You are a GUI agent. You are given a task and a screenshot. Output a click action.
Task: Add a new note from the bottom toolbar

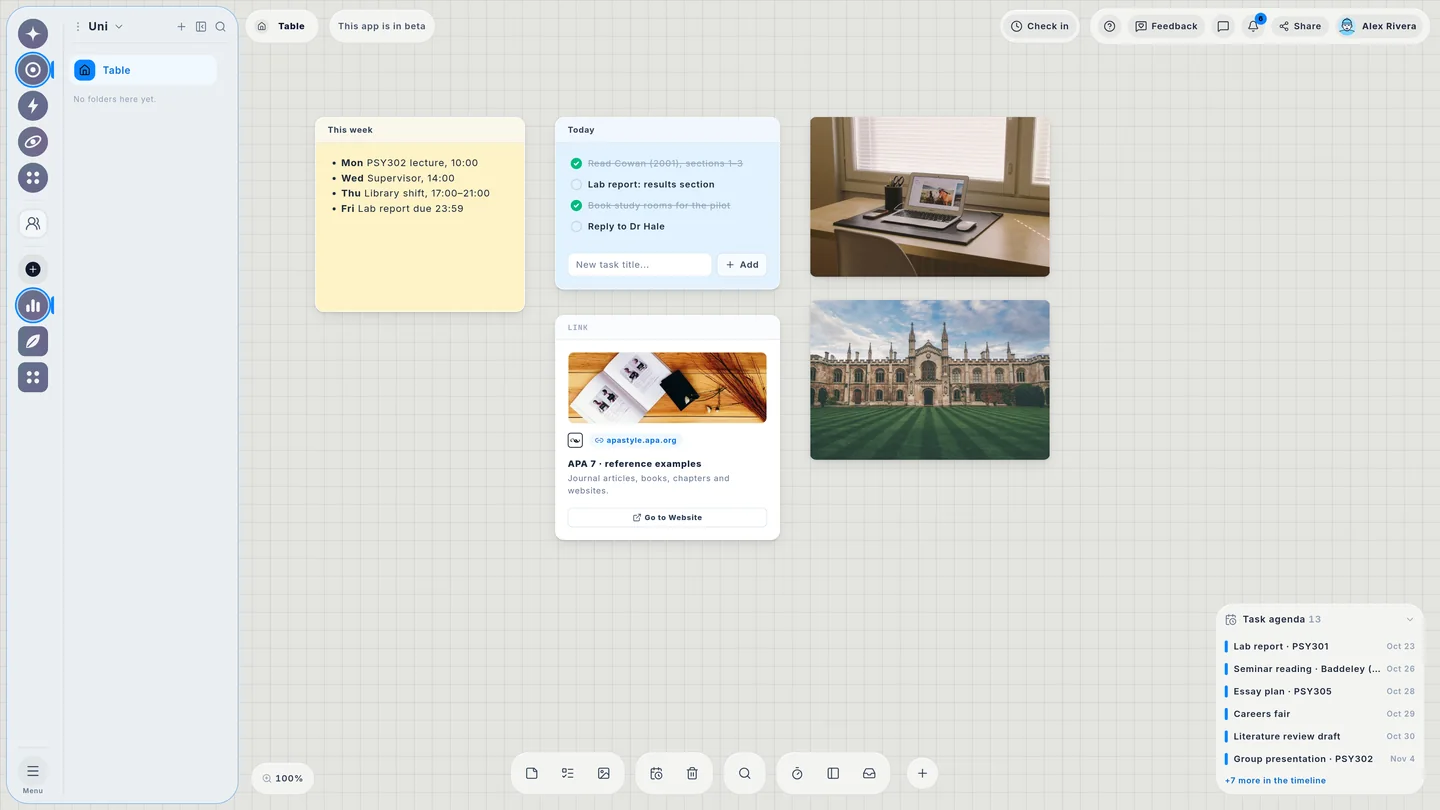pos(532,773)
